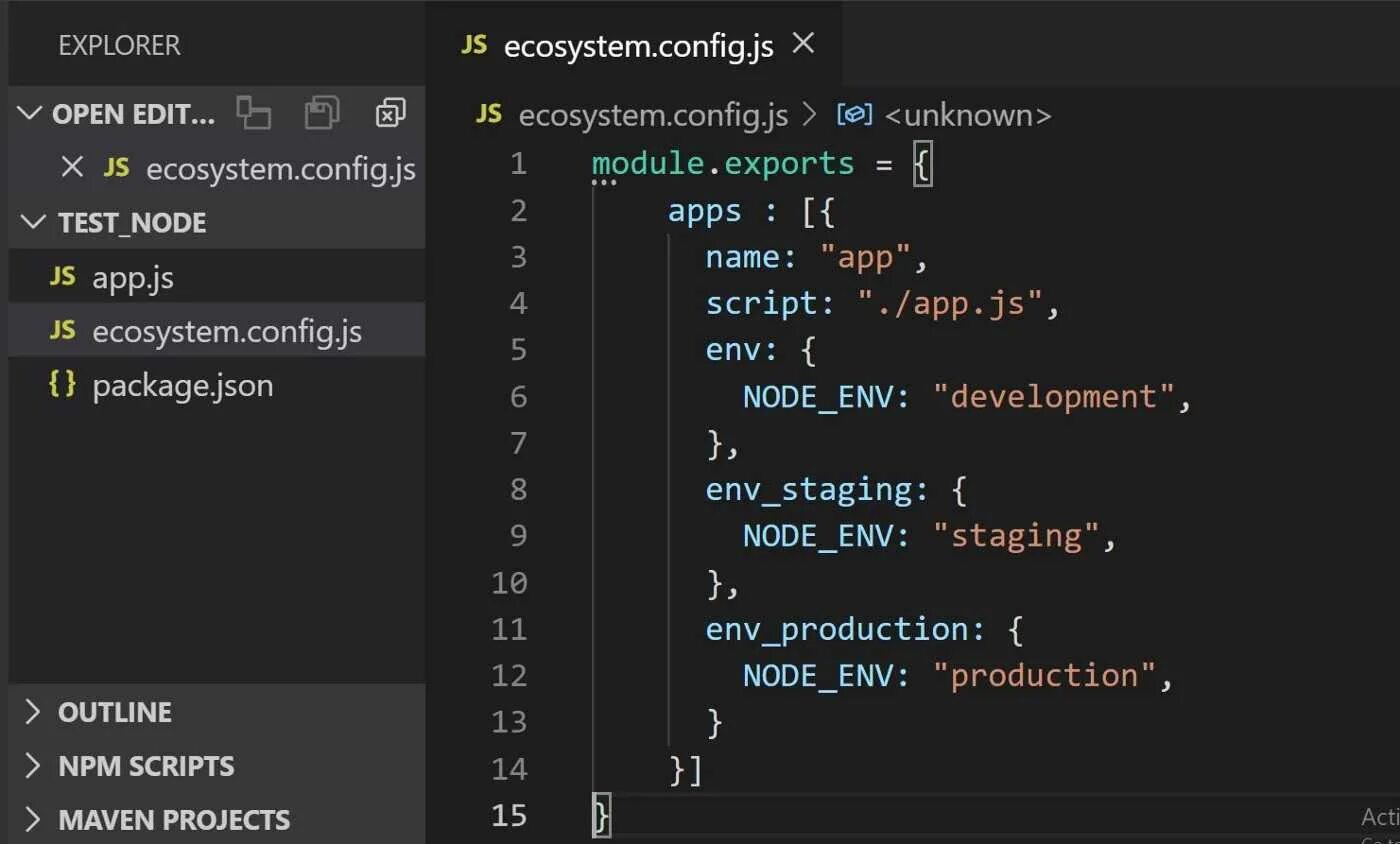Click the braces icon beside package.json
Viewport: 1400px width, 844px height.
click(62, 384)
